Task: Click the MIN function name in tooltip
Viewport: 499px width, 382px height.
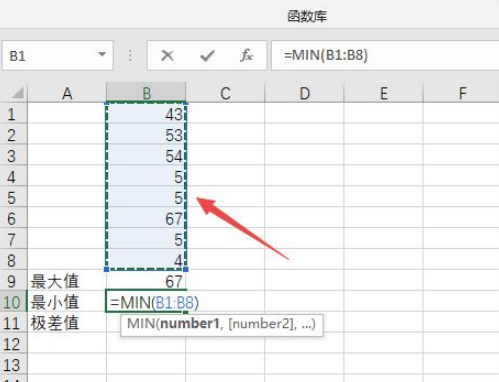Action: 141,324
